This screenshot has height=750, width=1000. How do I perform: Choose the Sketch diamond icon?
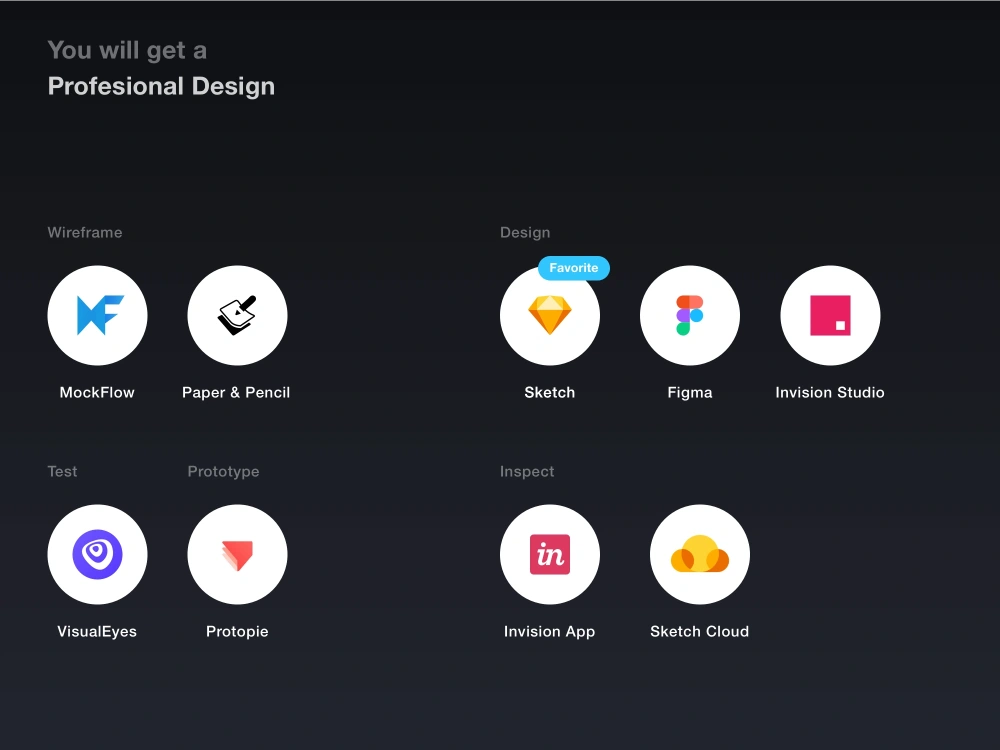click(550, 316)
